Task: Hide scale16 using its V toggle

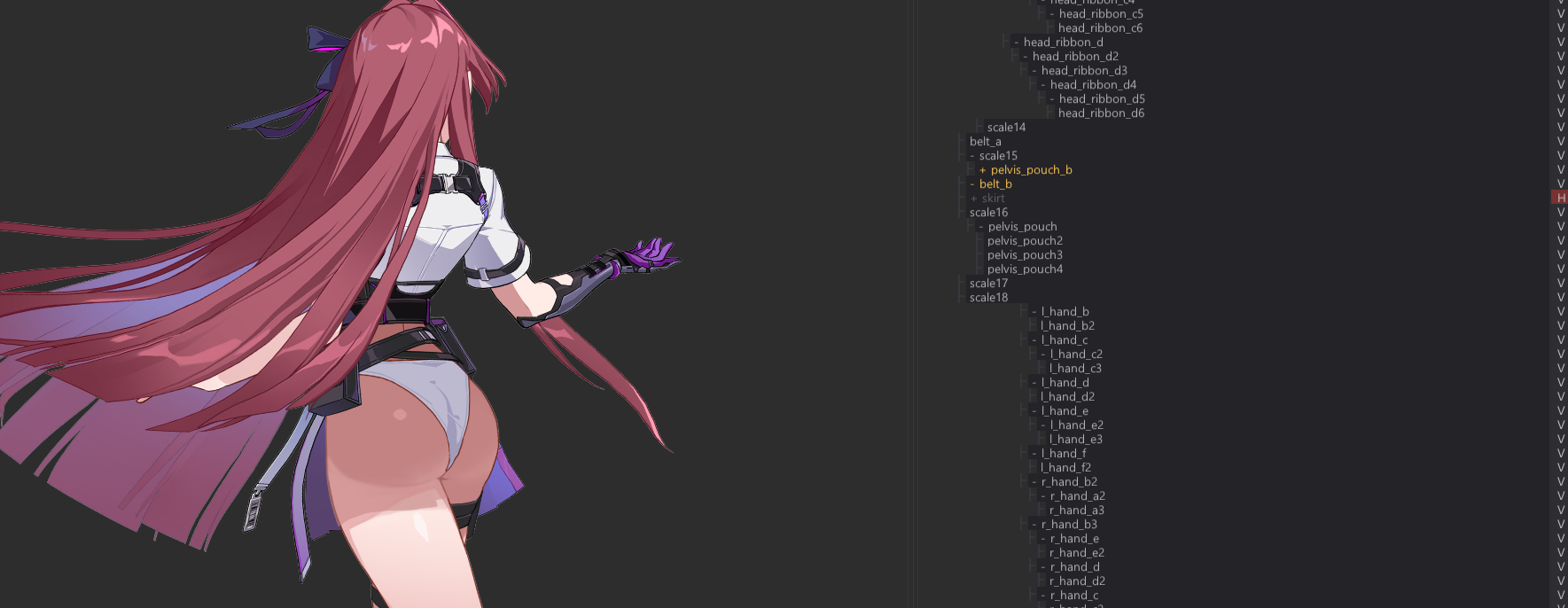Action: coord(1561,212)
